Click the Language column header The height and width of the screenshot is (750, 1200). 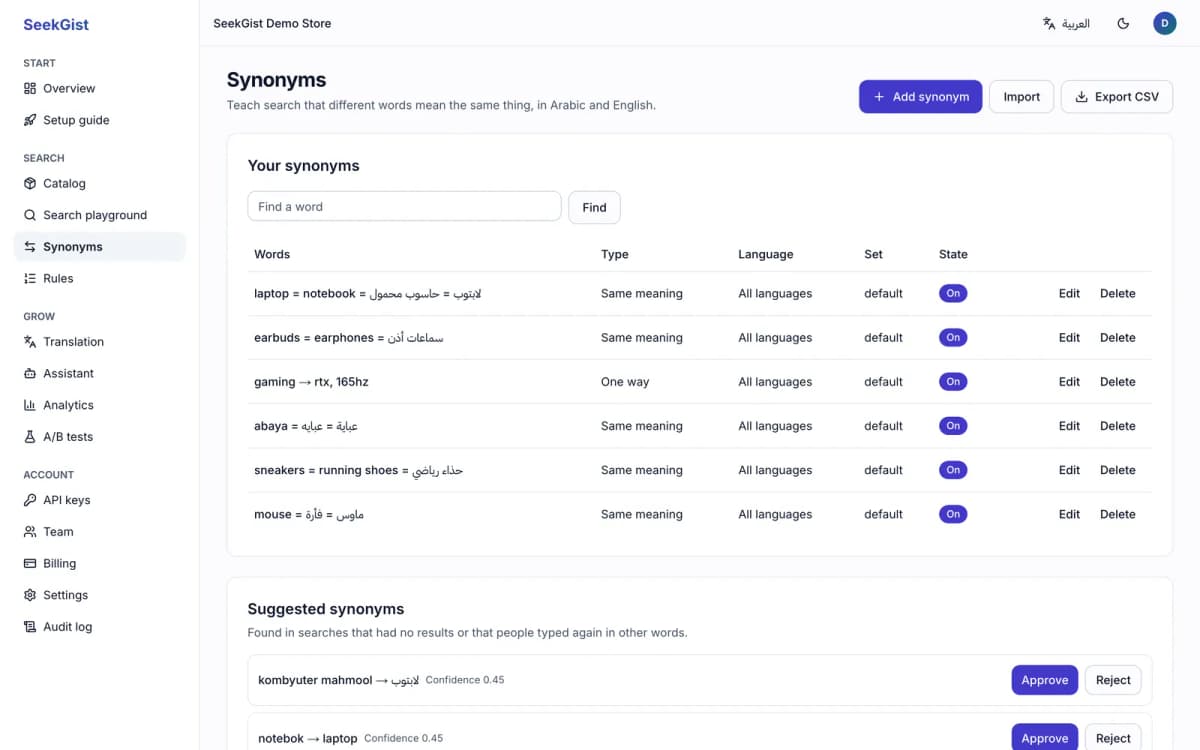[x=766, y=254]
